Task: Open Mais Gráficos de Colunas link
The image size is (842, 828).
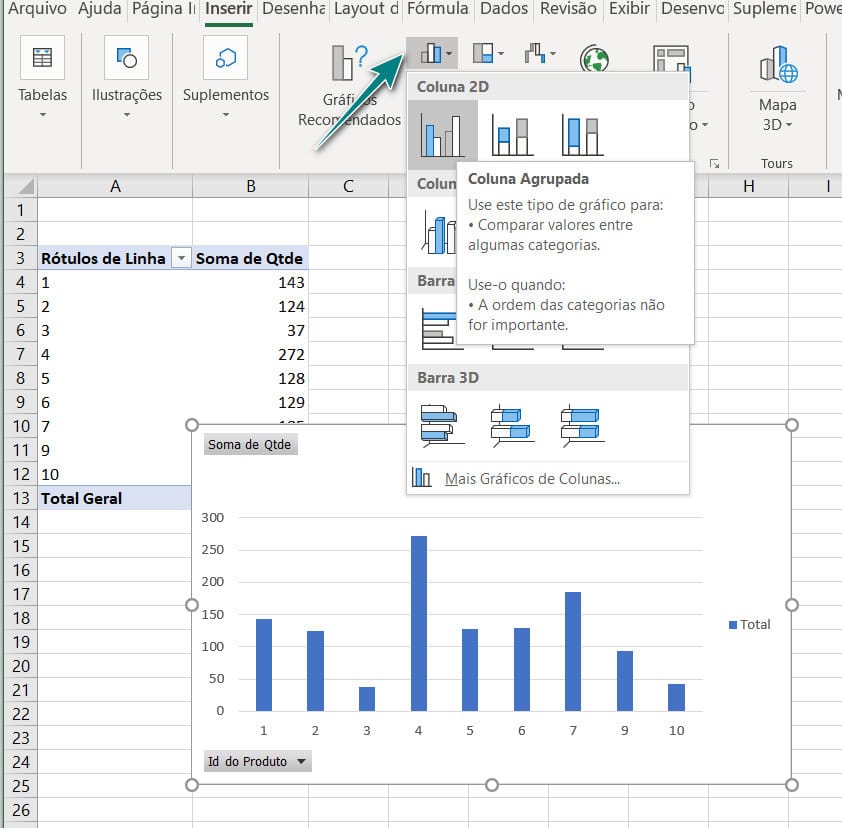Action: (x=532, y=478)
